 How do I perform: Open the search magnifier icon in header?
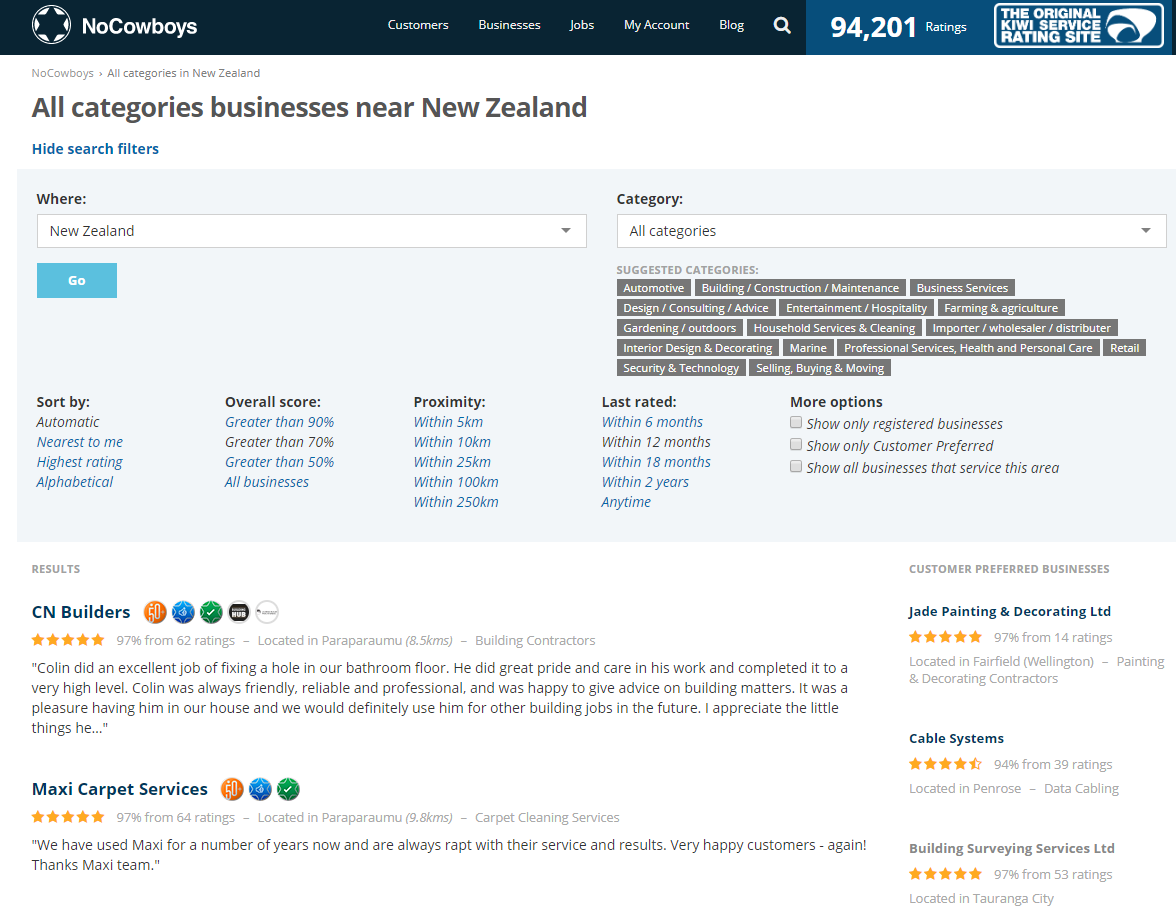coord(782,26)
